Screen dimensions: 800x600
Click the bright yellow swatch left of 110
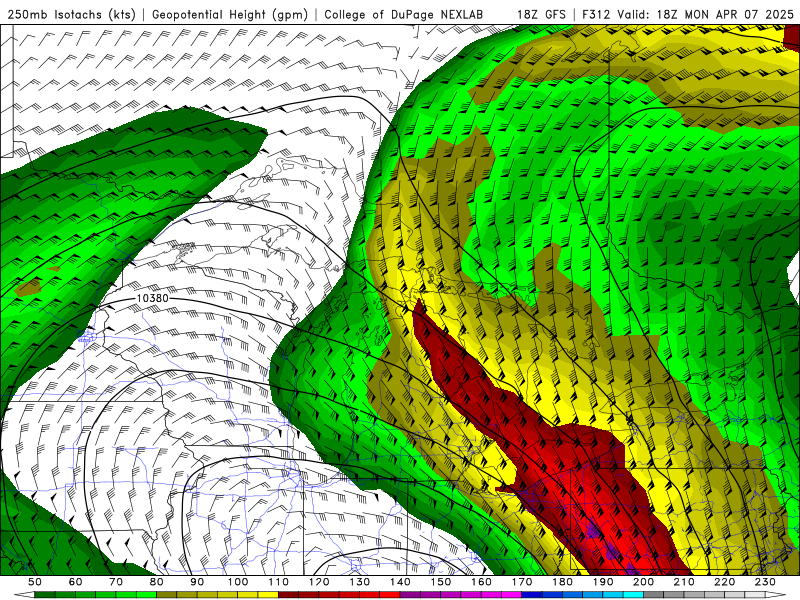click(x=268, y=595)
